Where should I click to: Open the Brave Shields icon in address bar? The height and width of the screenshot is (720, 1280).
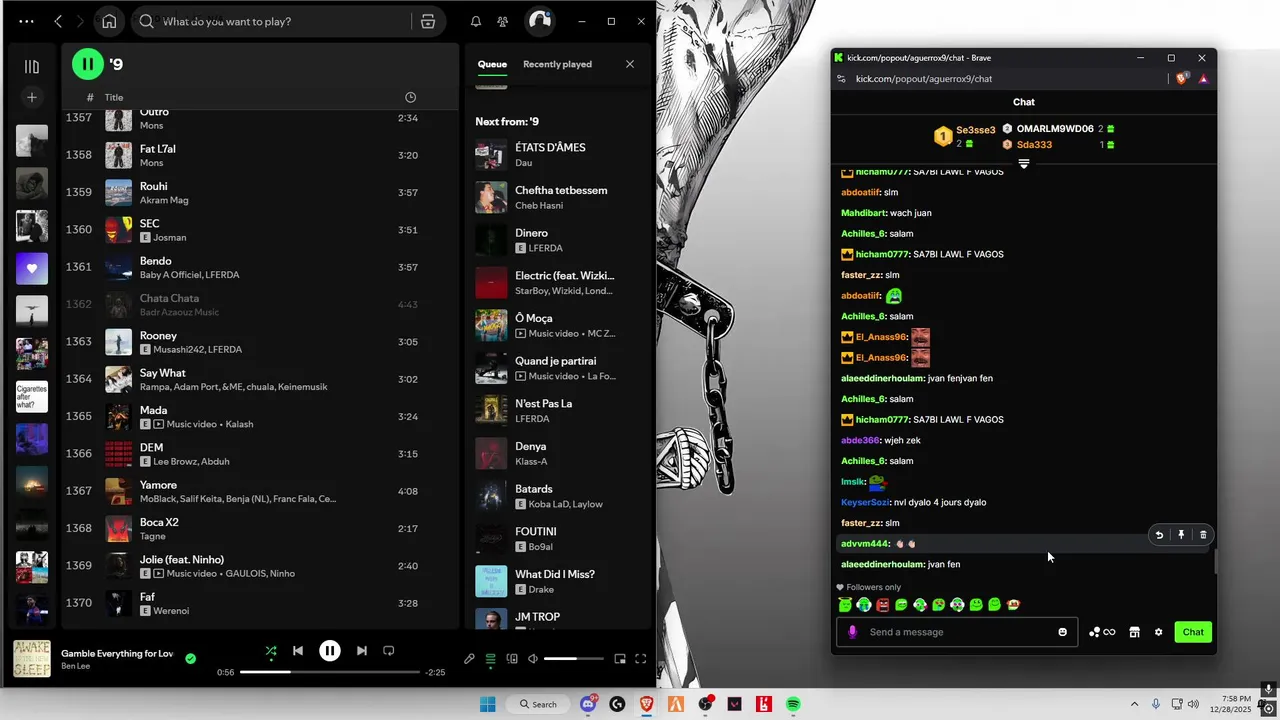(x=1183, y=78)
